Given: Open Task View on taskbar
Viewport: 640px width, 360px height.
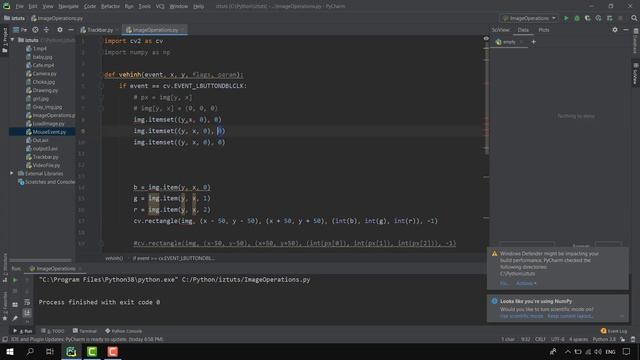Looking at the screenshot, I should click(50, 351).
